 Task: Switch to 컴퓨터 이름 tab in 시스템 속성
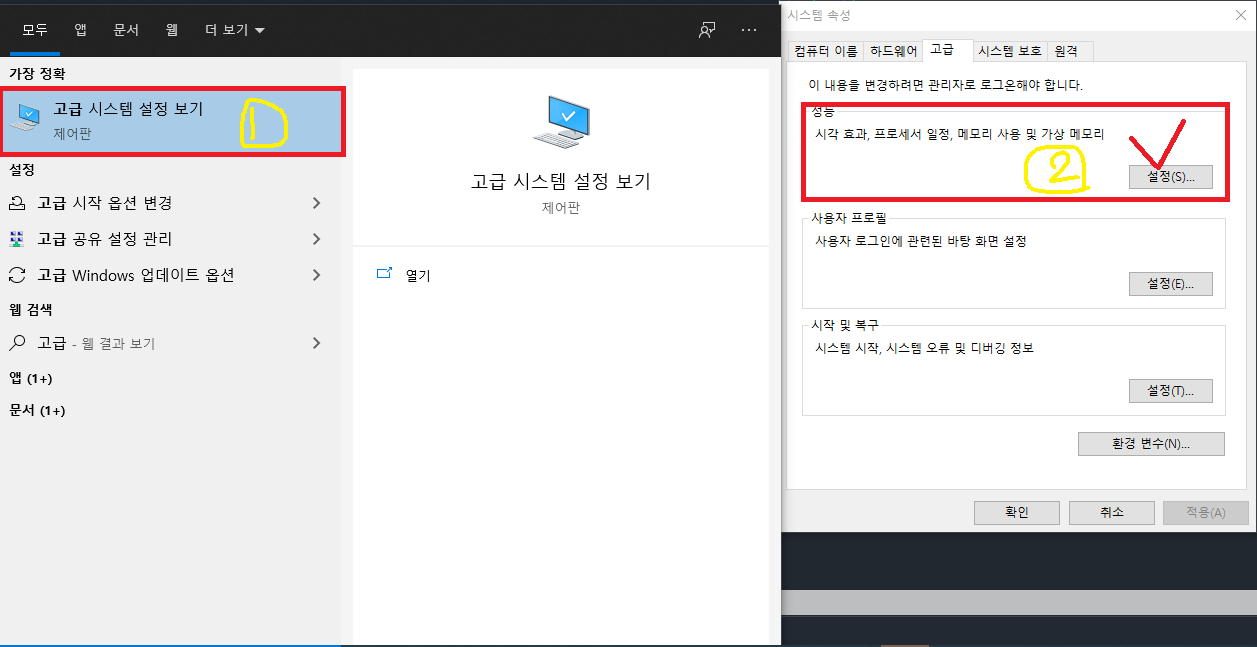click(825, 51)
